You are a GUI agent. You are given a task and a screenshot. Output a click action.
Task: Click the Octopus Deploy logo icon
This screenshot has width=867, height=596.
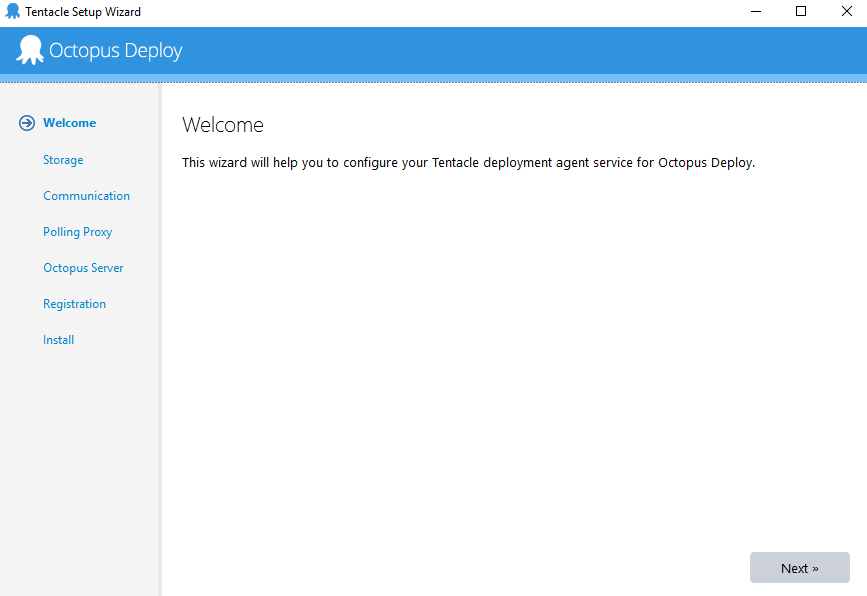point(30,50)
